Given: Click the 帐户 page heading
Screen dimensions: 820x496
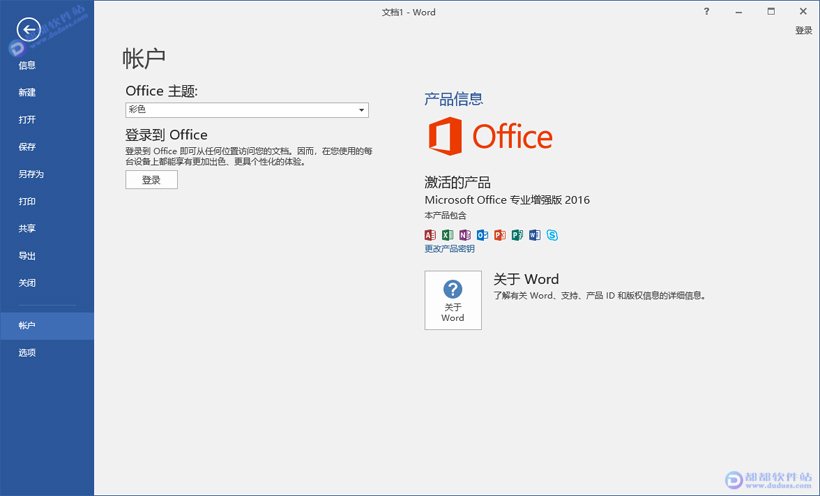Looking at the screenshot, I should 144,58.
